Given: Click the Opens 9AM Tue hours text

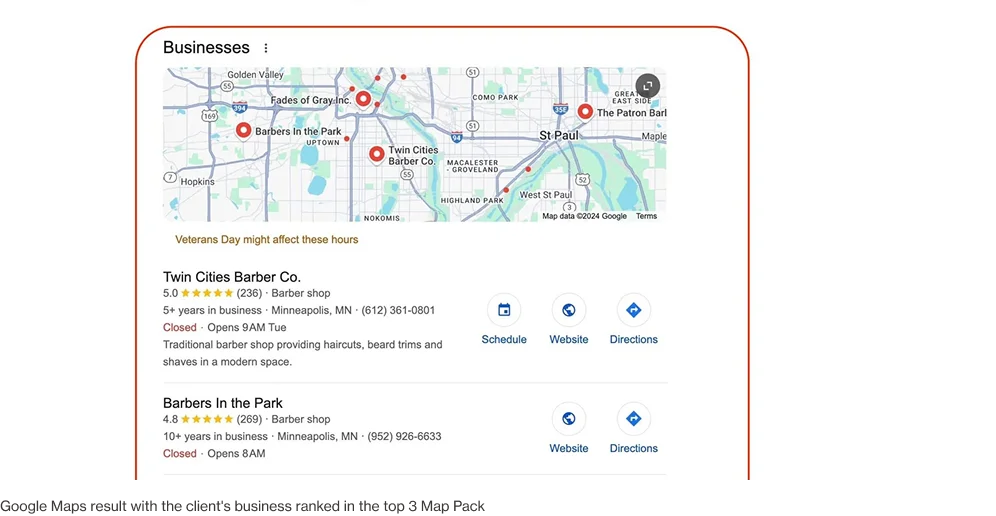Looking at the screenshot, I should pyautogui.click(x=246, y=328).
